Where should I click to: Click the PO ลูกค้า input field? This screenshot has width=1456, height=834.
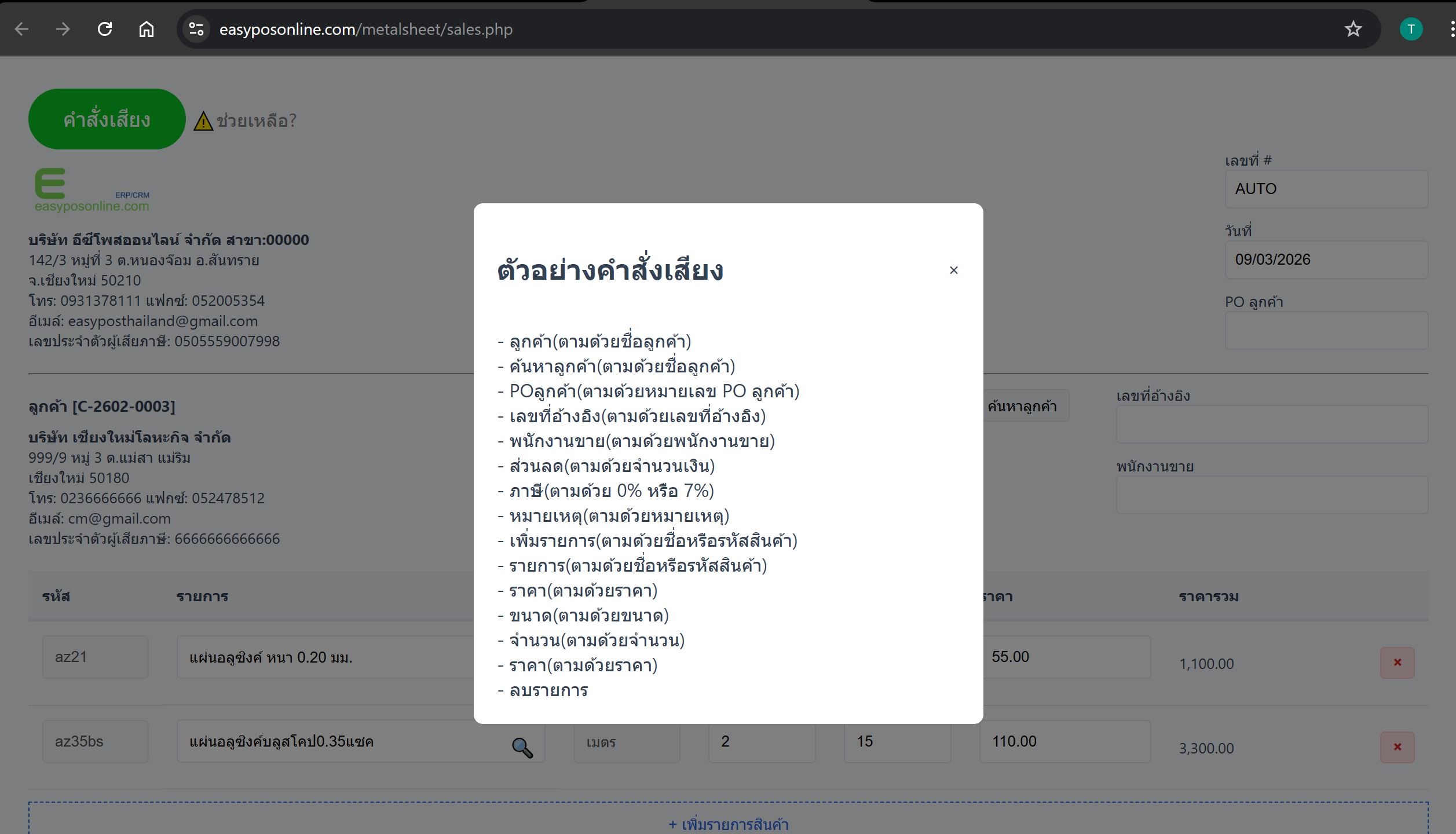[1326, 330]
